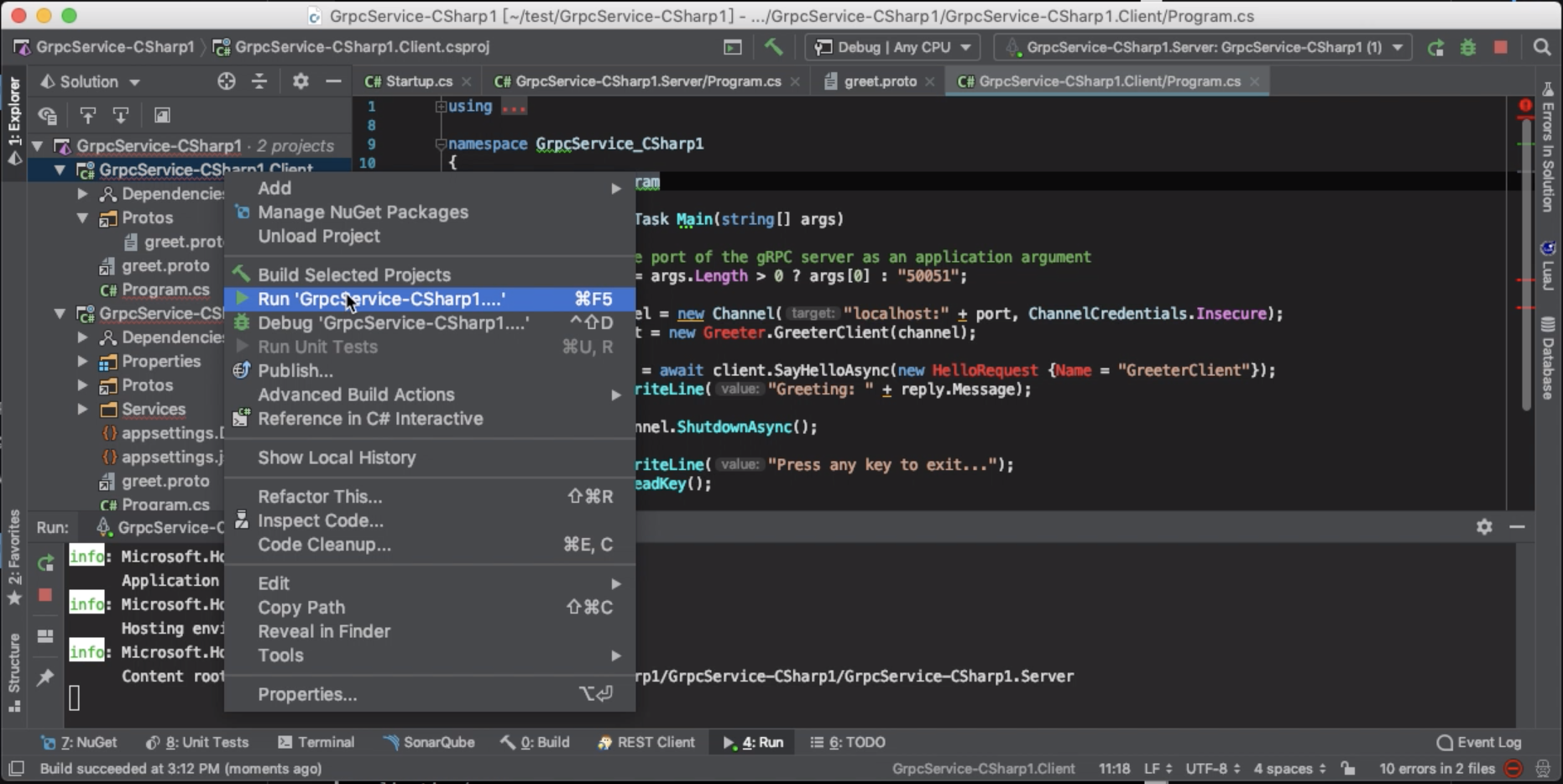The height and width of the screenshot is (784, 1563).
Task: Choose Manage NuGet Packages
Action: 429,212
